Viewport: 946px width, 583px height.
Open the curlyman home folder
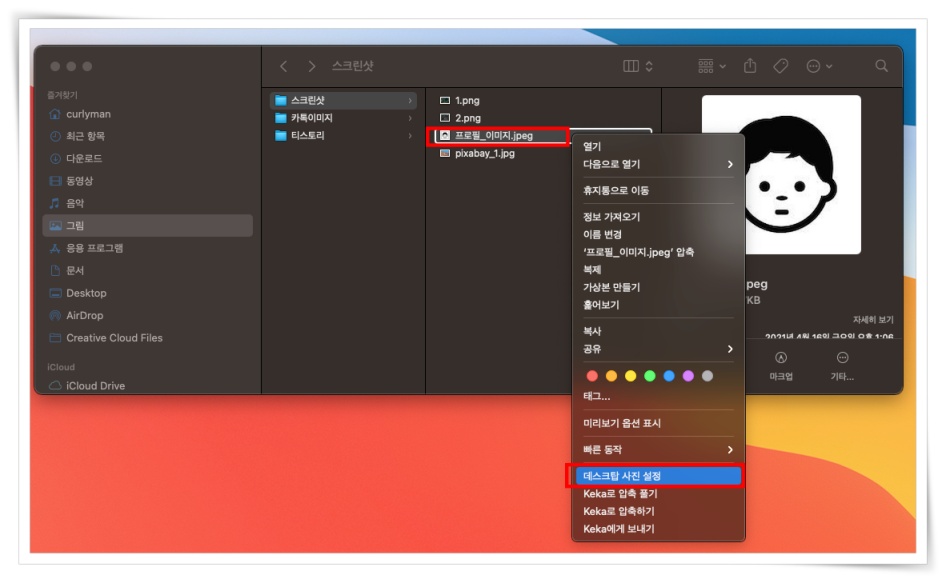click(x=148, y=114)
